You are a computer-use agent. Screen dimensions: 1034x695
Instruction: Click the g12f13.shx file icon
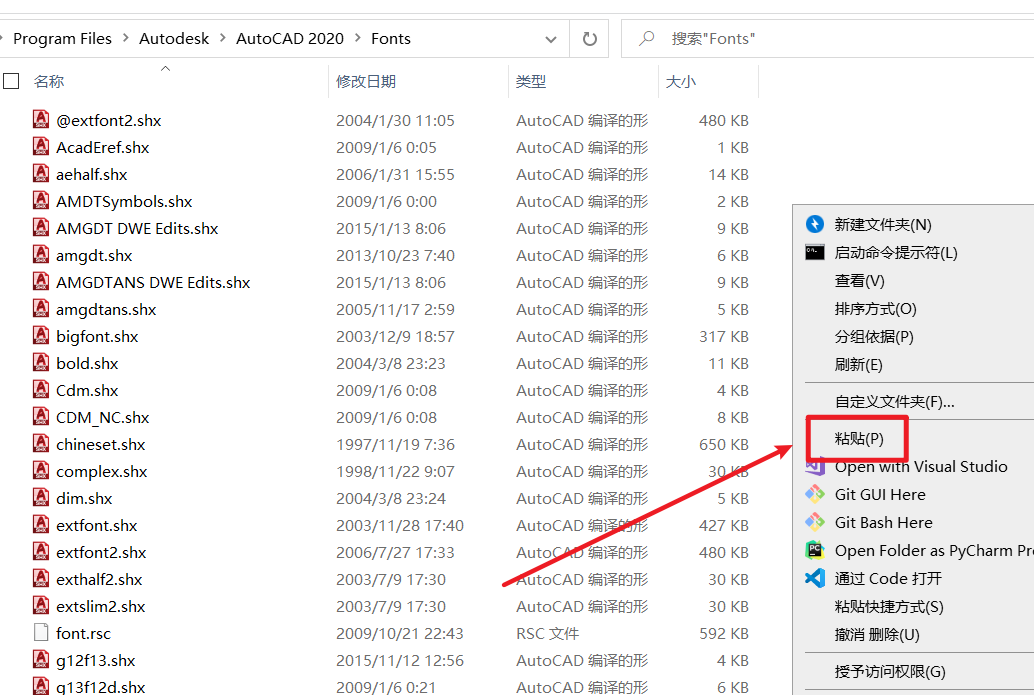click(41, 660)
